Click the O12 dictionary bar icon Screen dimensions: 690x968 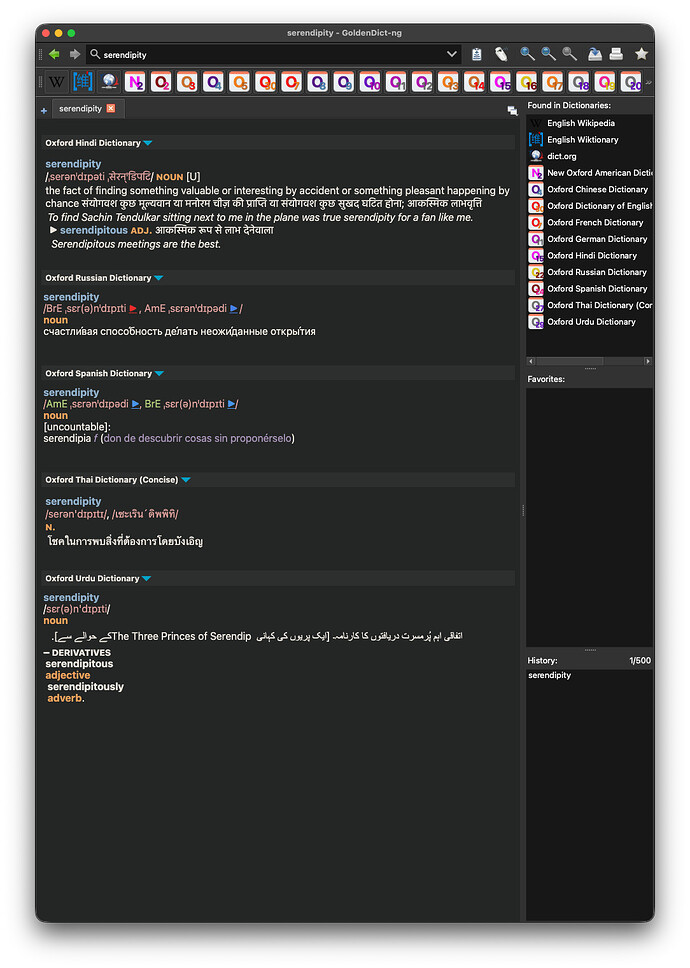[423, 81]
